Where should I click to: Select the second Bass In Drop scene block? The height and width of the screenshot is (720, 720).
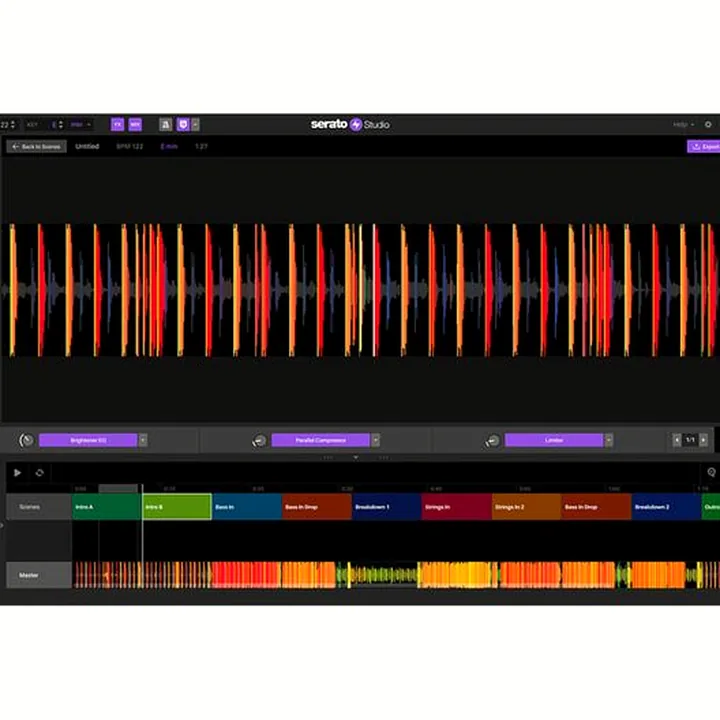point(596,507)
